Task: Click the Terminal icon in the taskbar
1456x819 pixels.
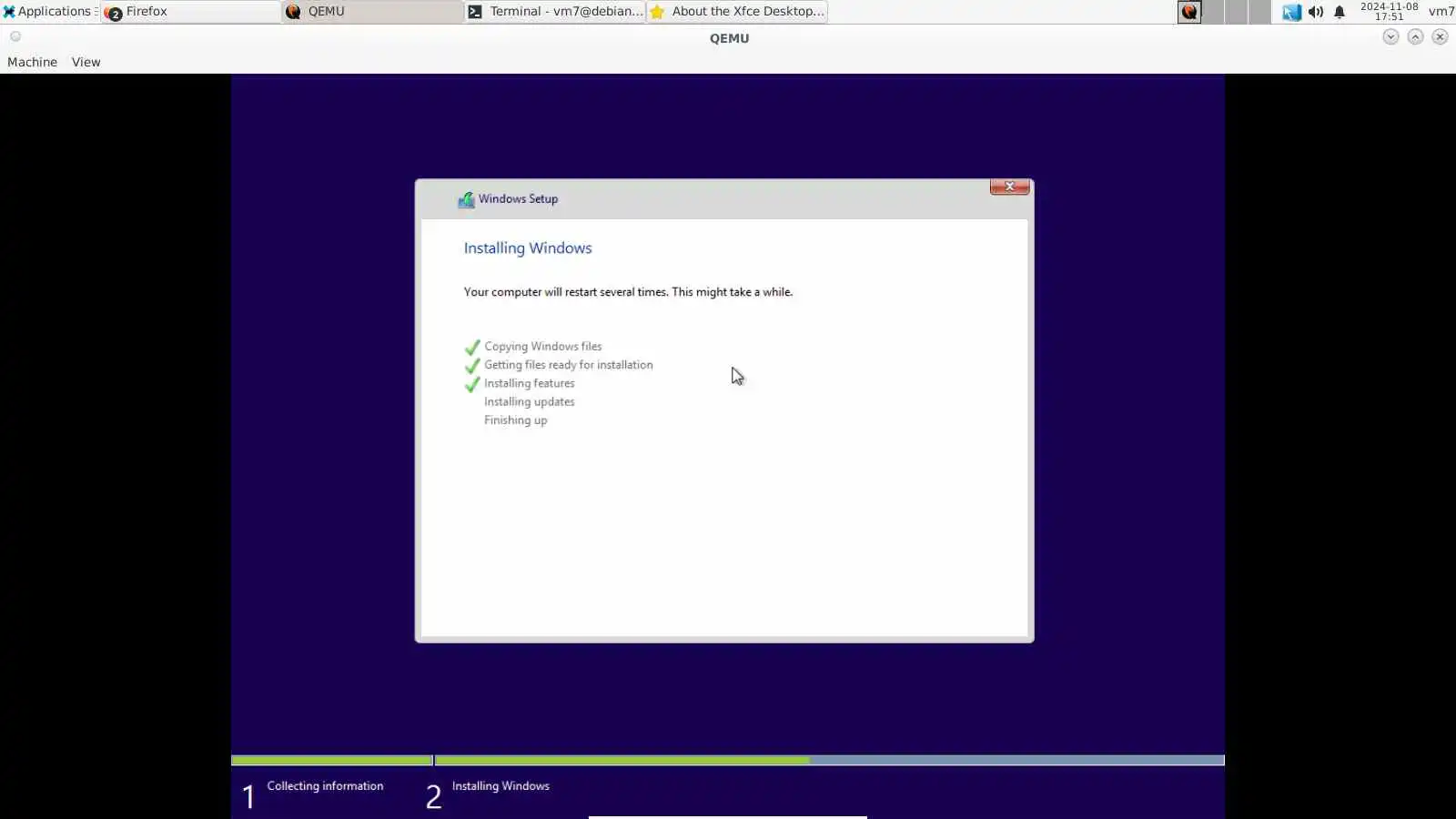Action: pos(475,12)
